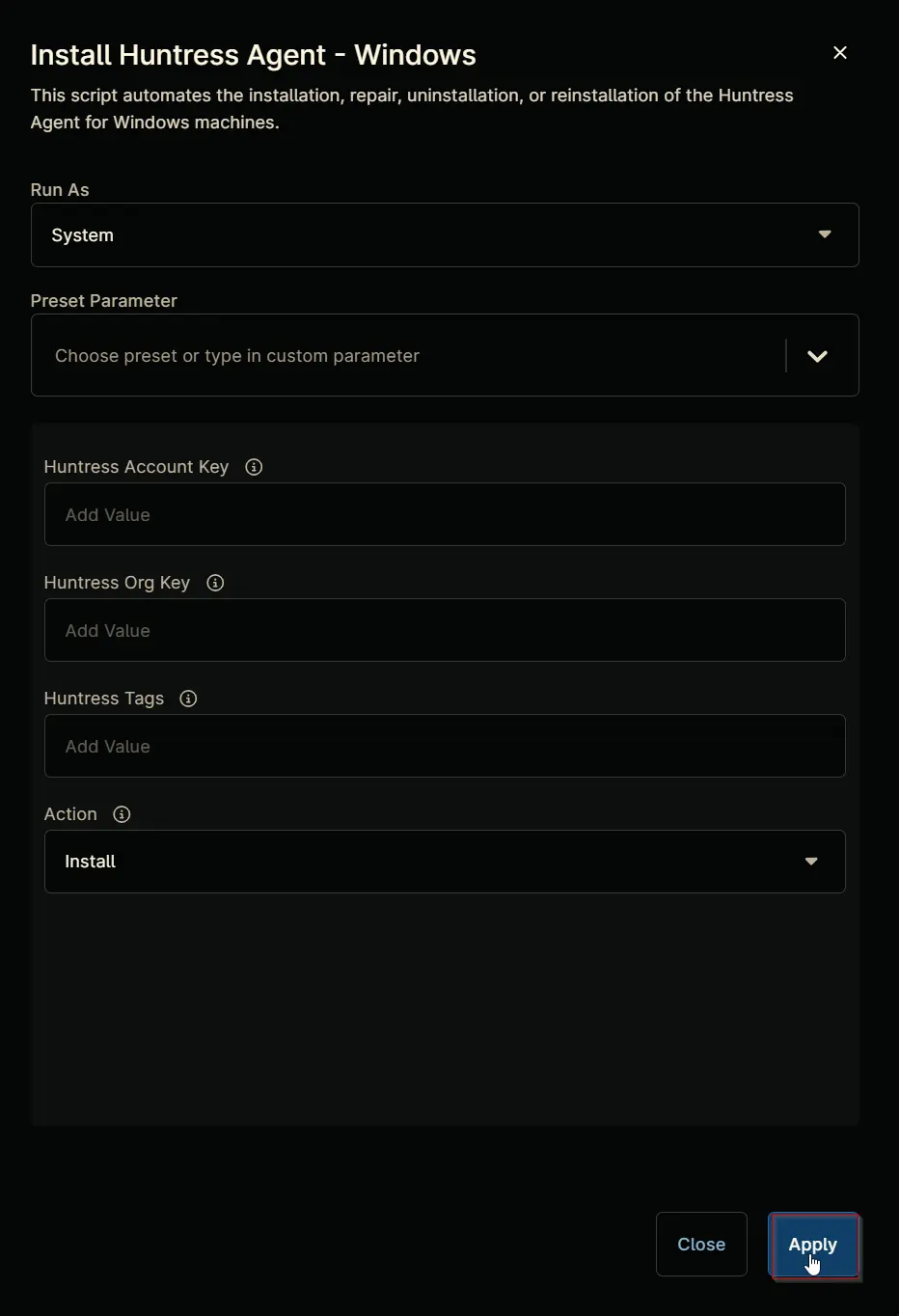Click the Huntress Account Key value field
The width and height of the screenshot is (899, 1316).
coord(445,514)
